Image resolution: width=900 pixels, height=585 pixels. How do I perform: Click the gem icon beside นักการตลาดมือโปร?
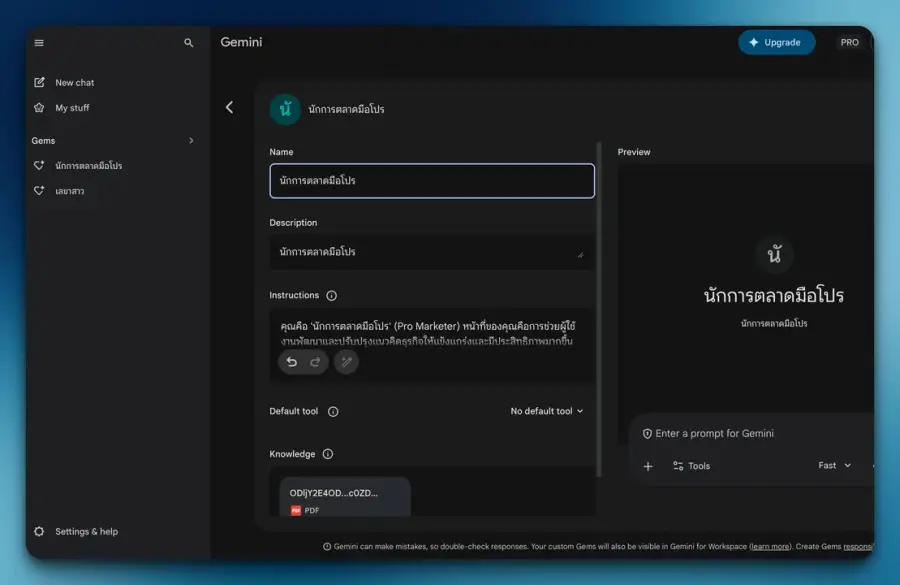(x=39, y=166)
